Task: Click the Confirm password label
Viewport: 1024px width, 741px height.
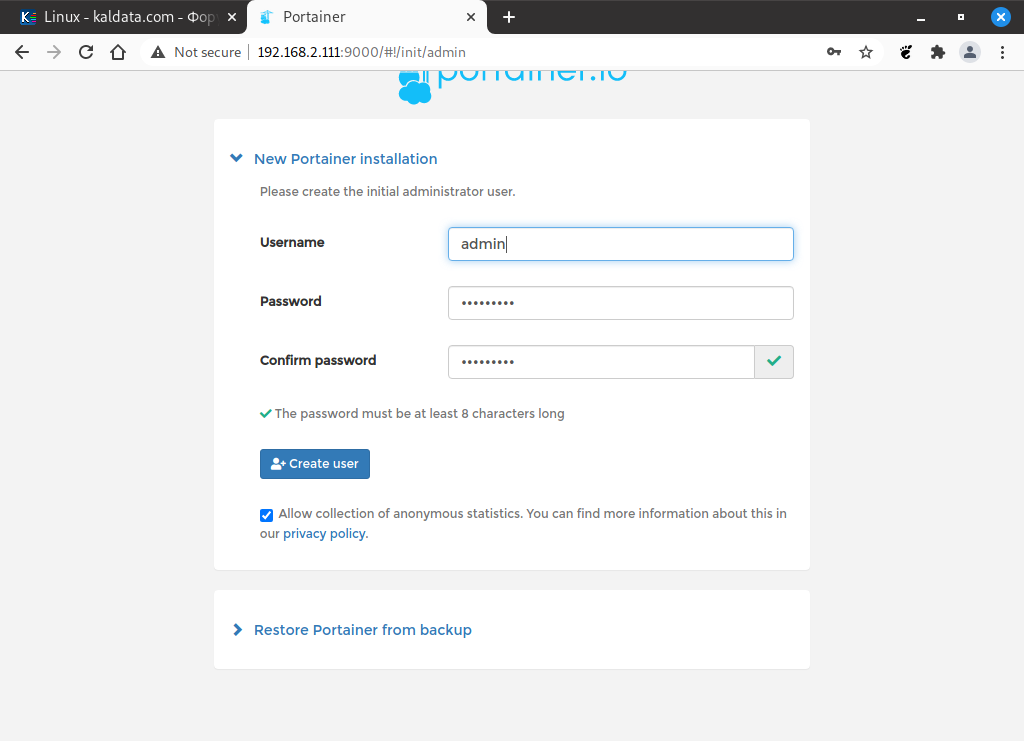Action: click(318, 360)
